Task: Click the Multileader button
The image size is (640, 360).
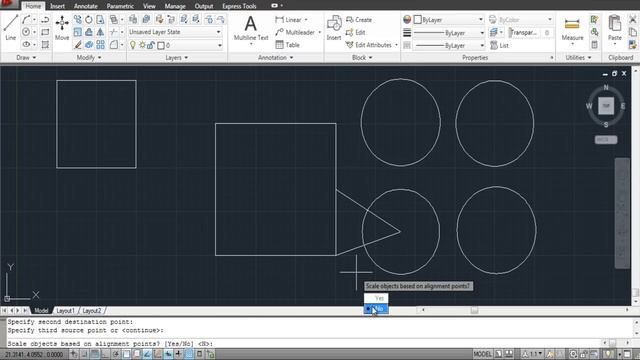Action: [x=295, y=32]
